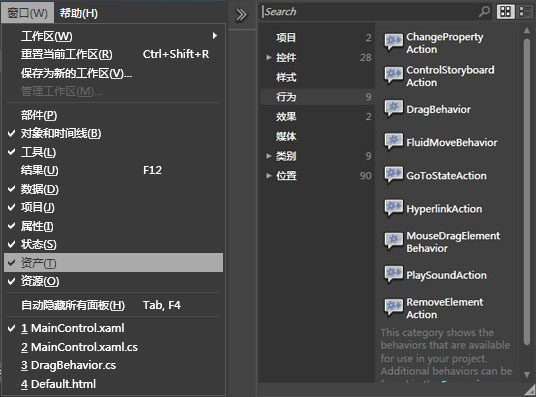
Task: Click the search magnifier icon
Action: (484, 12)
